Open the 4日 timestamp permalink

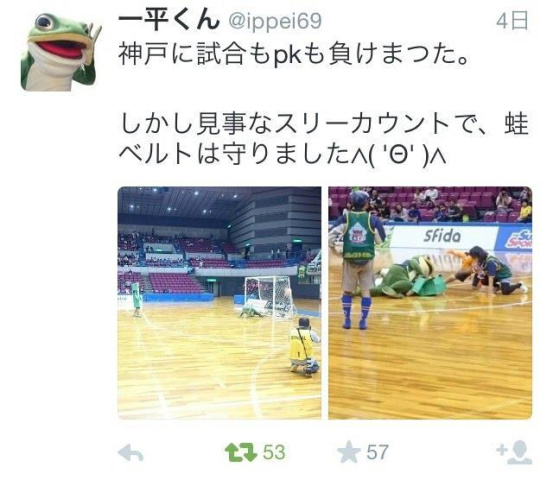pos(512,21)
